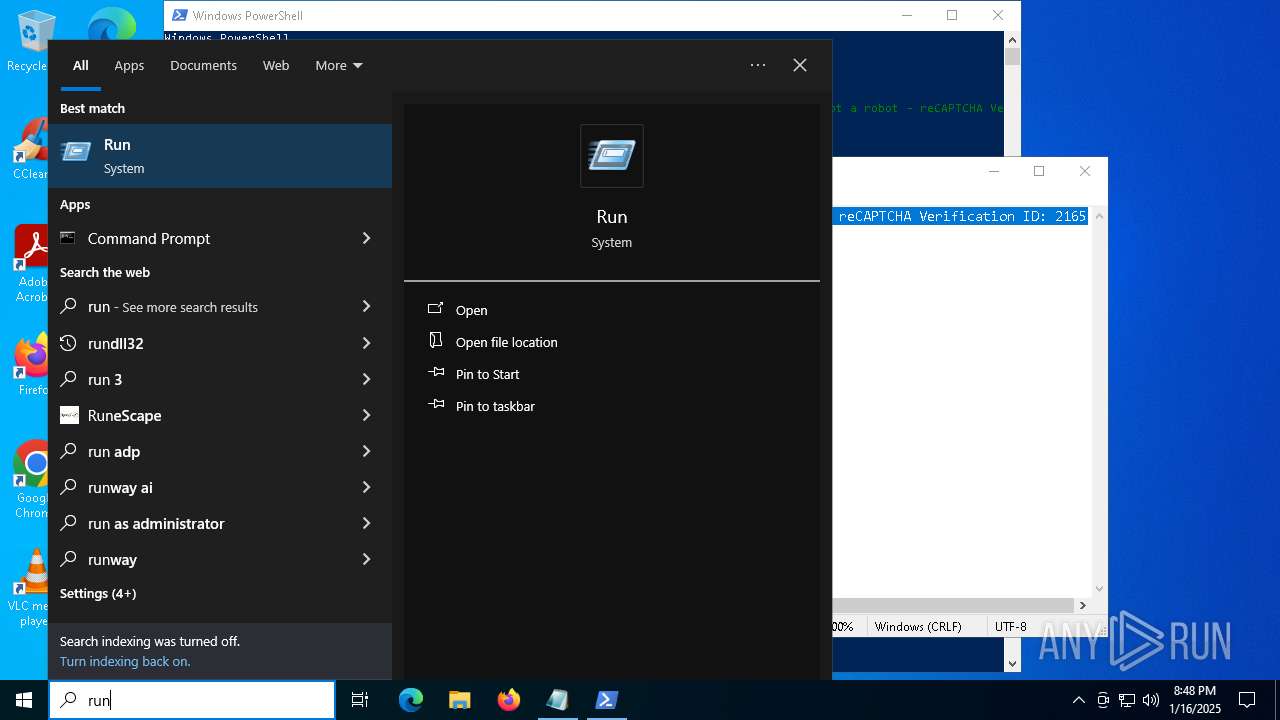Click Notepad vertical scrollbar down arrow
Screen dimensions: 1280x720
coord(1099,589)
